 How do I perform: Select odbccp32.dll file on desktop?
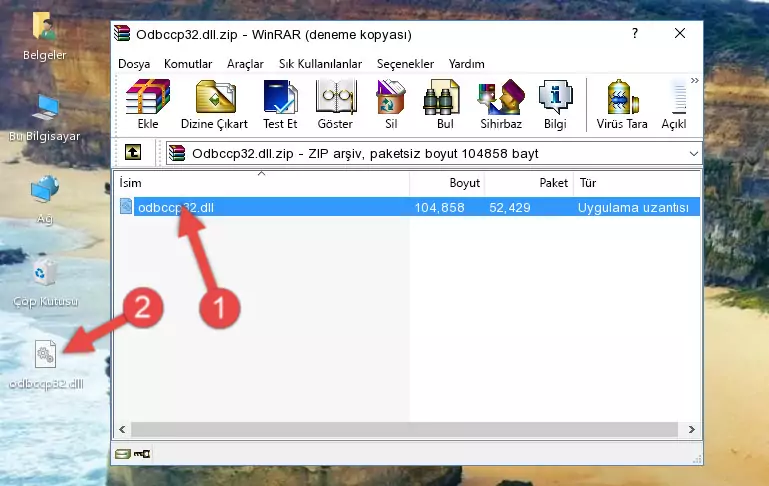click(x=46, y=364)
